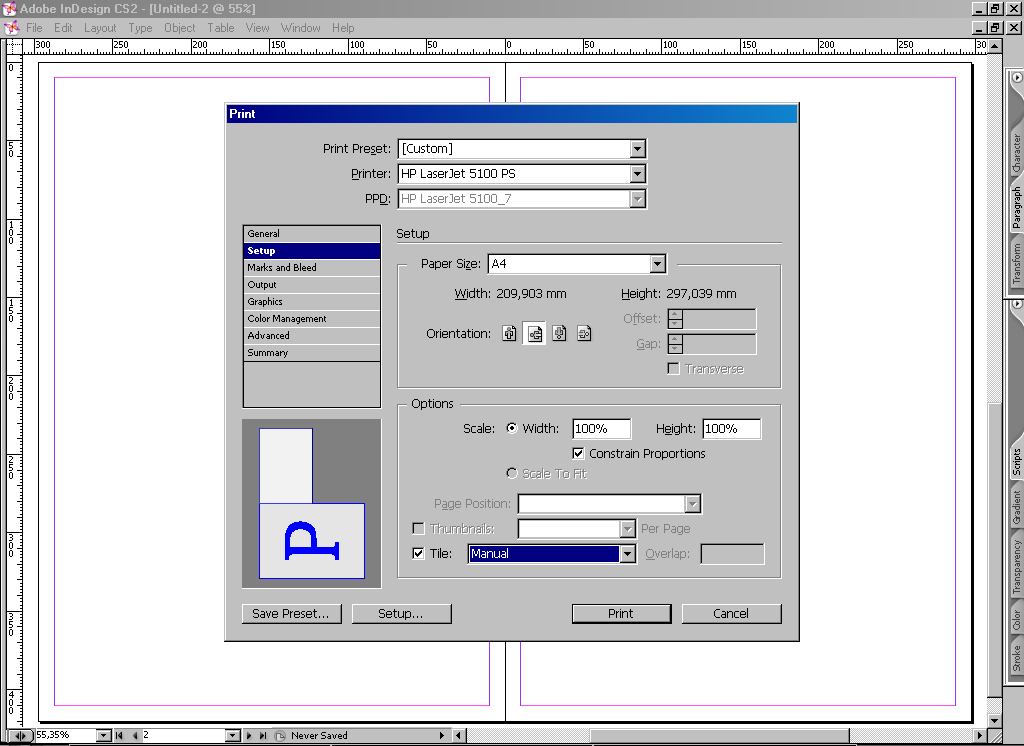Click the InDesign application icon in title bar
The image size is (1024, 746).
(9, 8)
